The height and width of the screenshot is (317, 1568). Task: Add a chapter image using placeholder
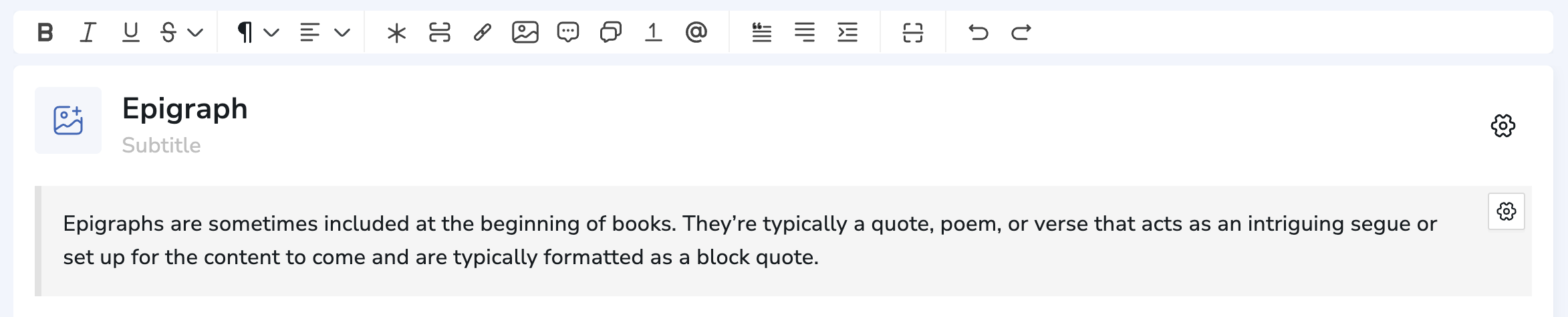[x=68, y=120]
